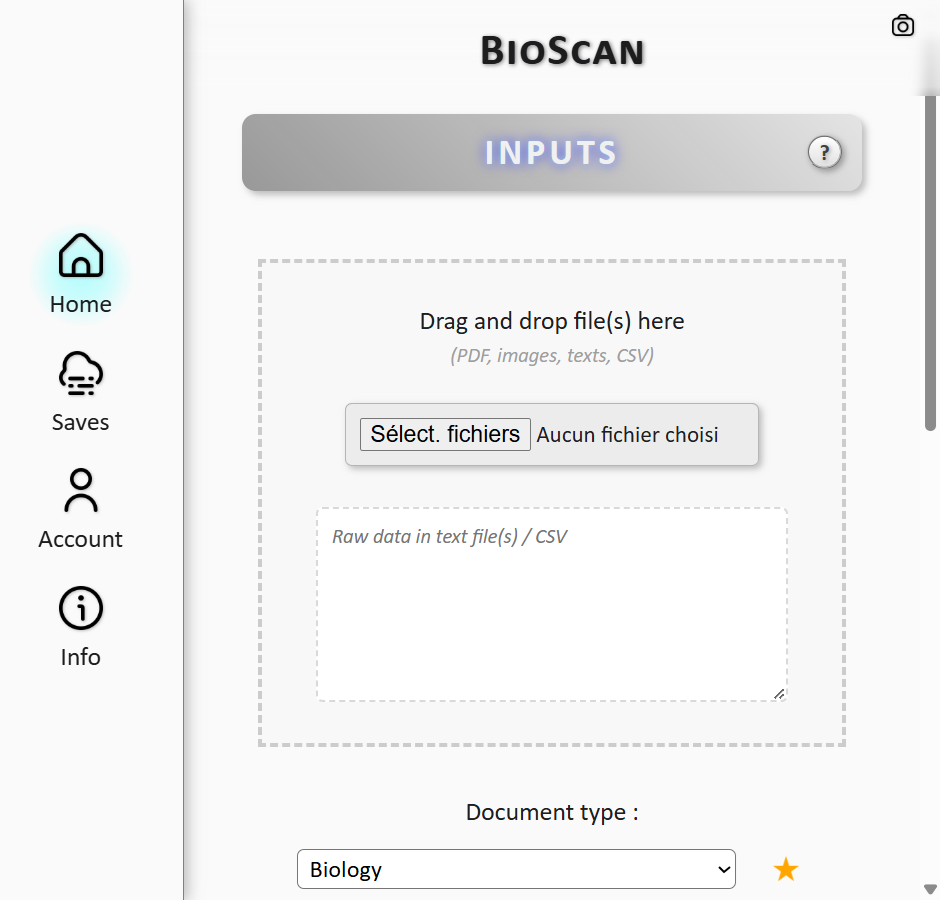Activate the Home navigation highlight
Screen dimensions: 940x900
point(80,270)
